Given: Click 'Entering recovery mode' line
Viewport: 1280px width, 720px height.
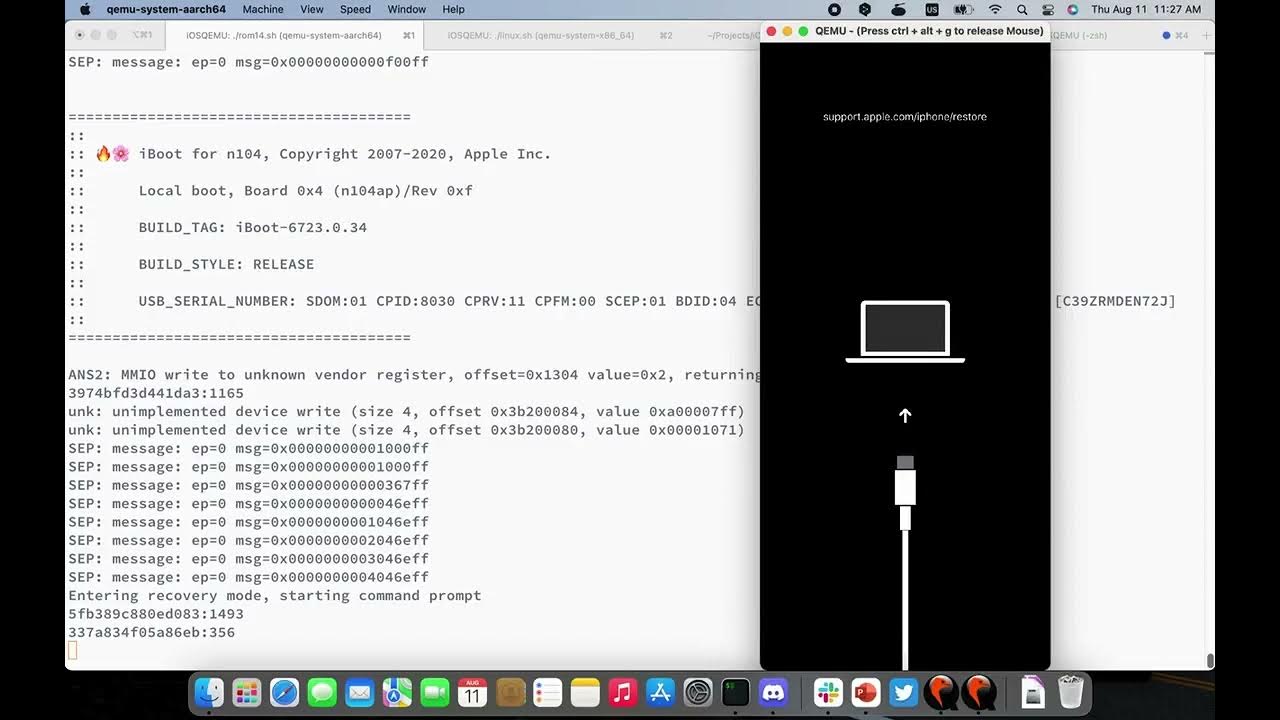Looking at the screenshot, I should [275, 596].
